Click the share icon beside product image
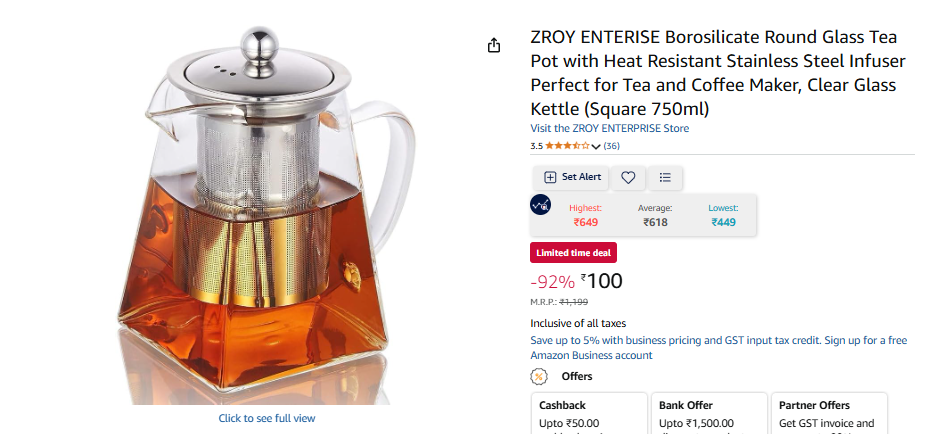 pyautogui.click(x=494, y=46)
